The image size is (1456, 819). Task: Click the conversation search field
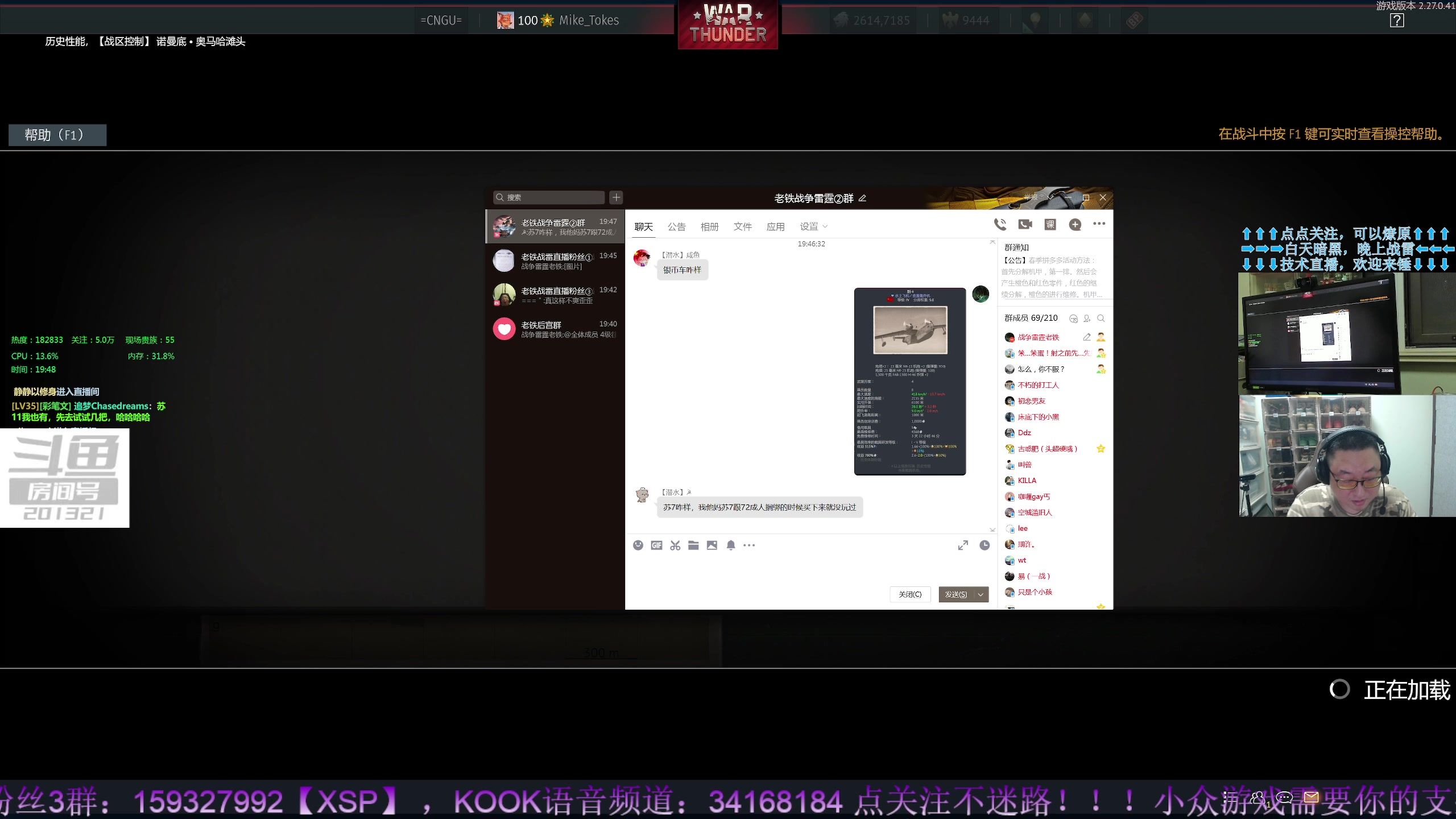549,197
